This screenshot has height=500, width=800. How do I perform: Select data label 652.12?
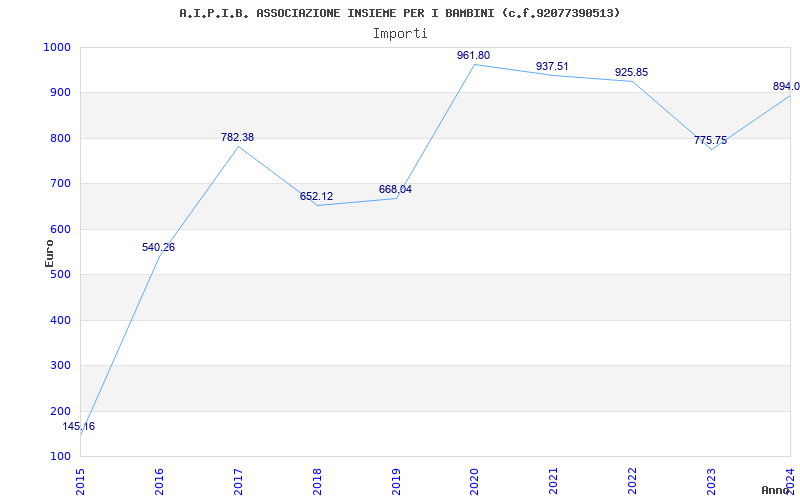pyautogui.click(x=316, y=196)
